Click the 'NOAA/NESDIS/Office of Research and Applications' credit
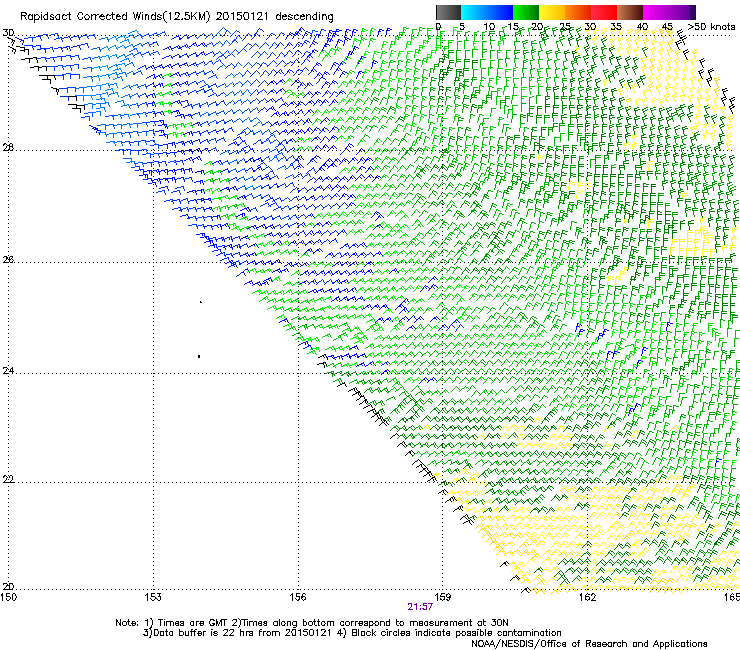740x650 pixels. tap(589, 644)
